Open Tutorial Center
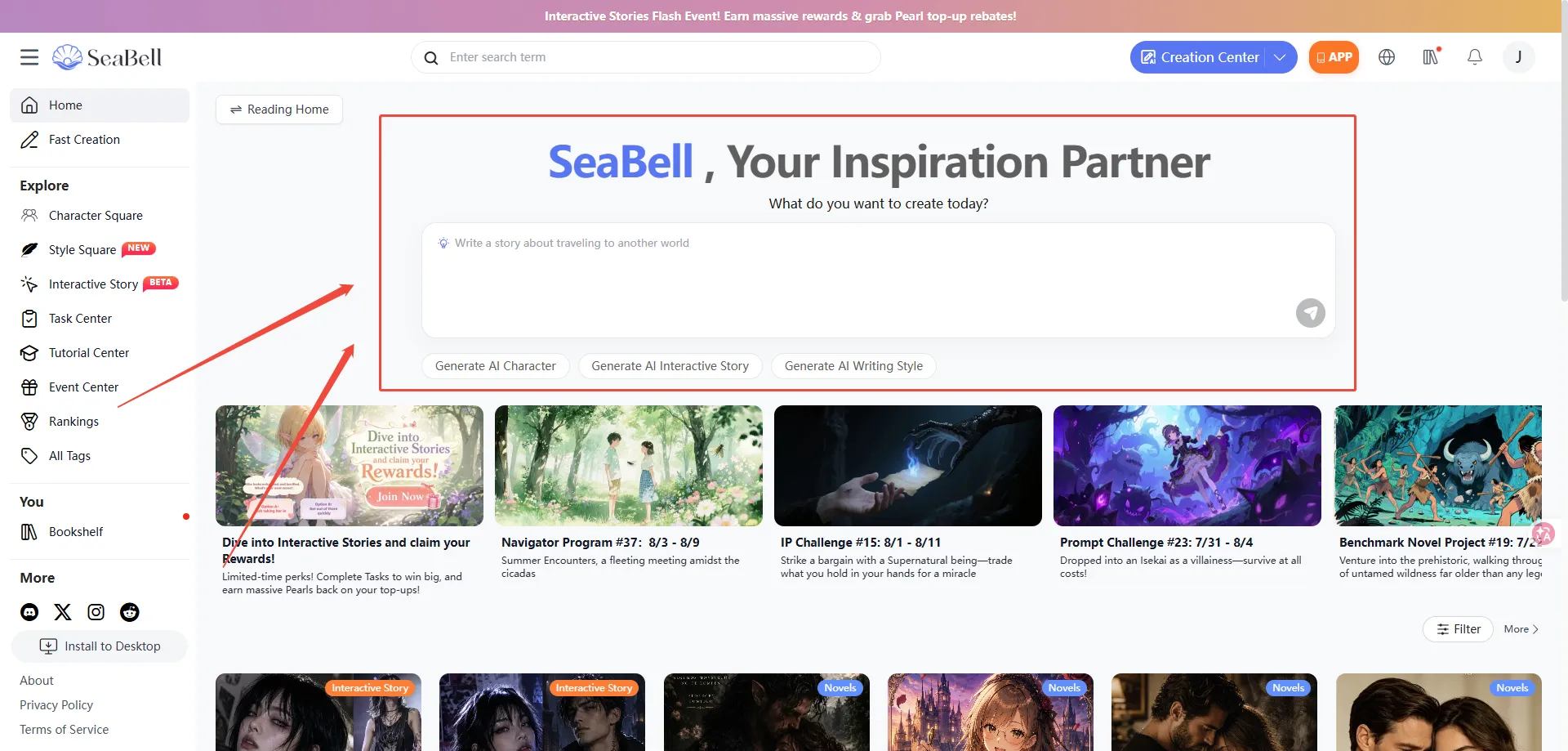 [x=100, y=353]
